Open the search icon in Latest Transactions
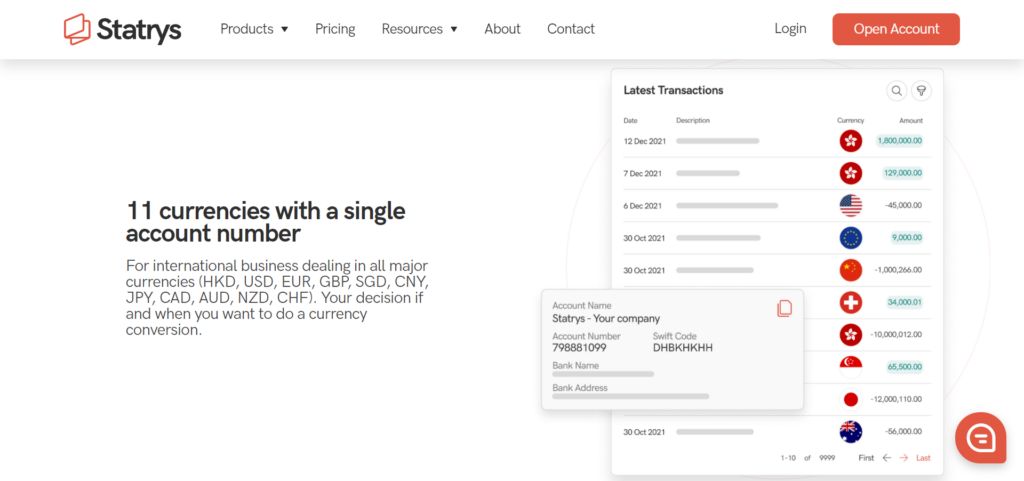Screen dimensions: 1024x481 (x=897, y=91)
